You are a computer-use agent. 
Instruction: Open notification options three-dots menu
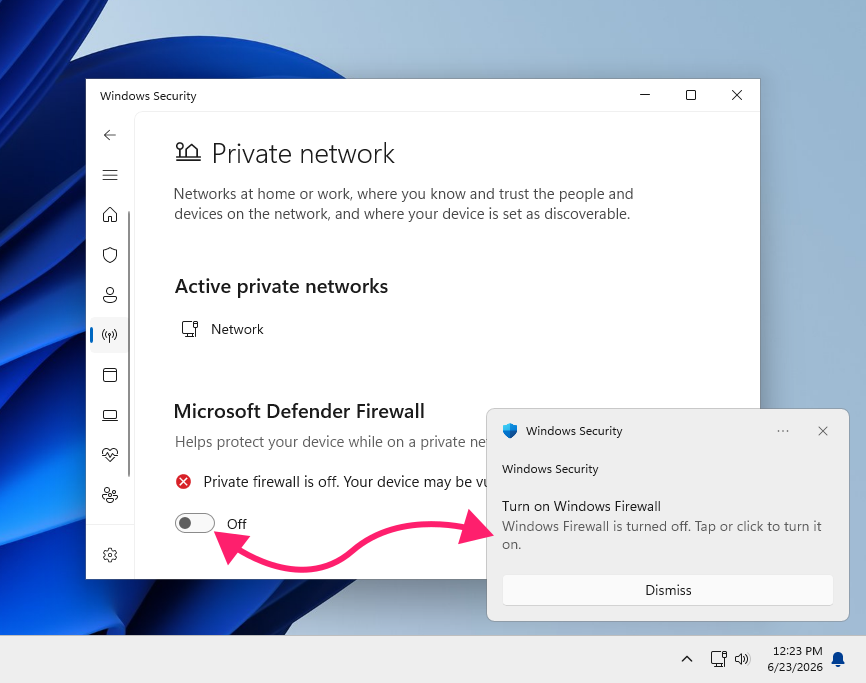coord(783,431)
